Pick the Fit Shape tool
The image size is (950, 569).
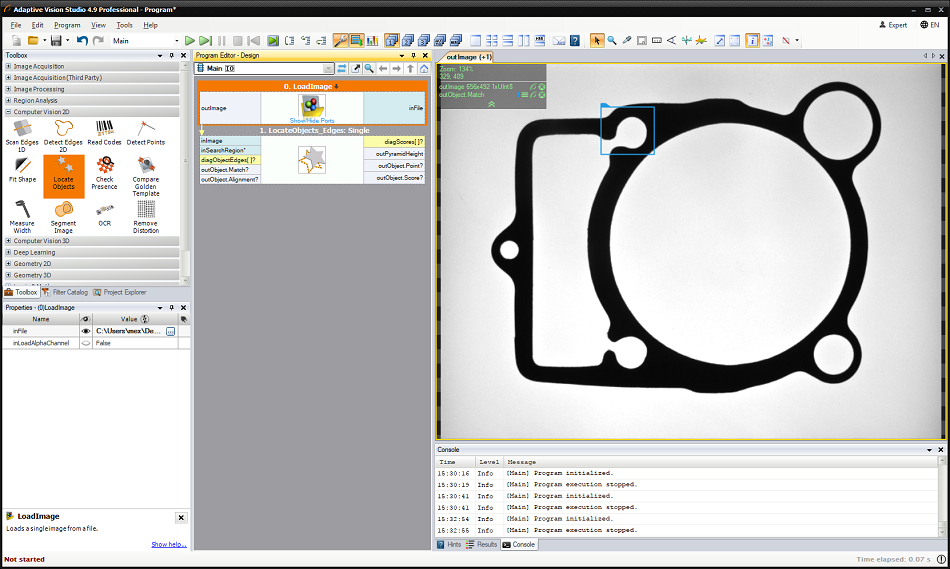click(22, 170)
